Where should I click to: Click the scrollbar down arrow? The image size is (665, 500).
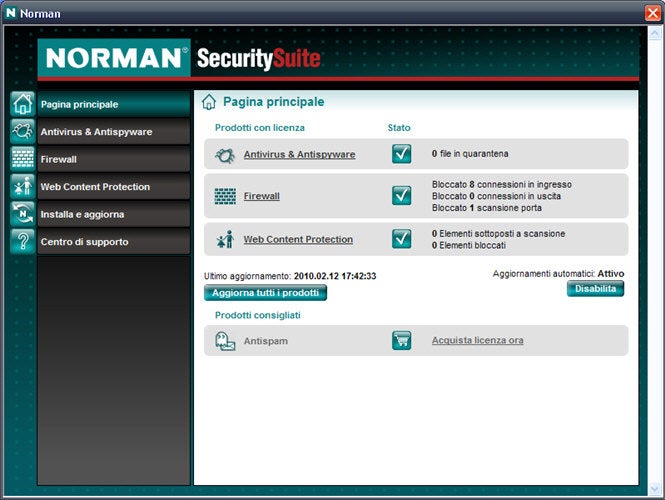point(655,489)
